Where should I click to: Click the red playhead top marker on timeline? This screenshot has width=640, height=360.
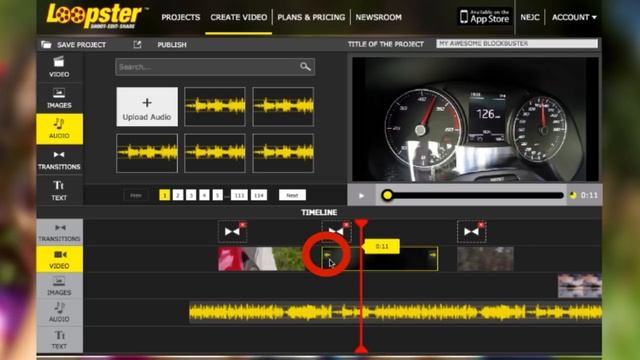[361, 223]
